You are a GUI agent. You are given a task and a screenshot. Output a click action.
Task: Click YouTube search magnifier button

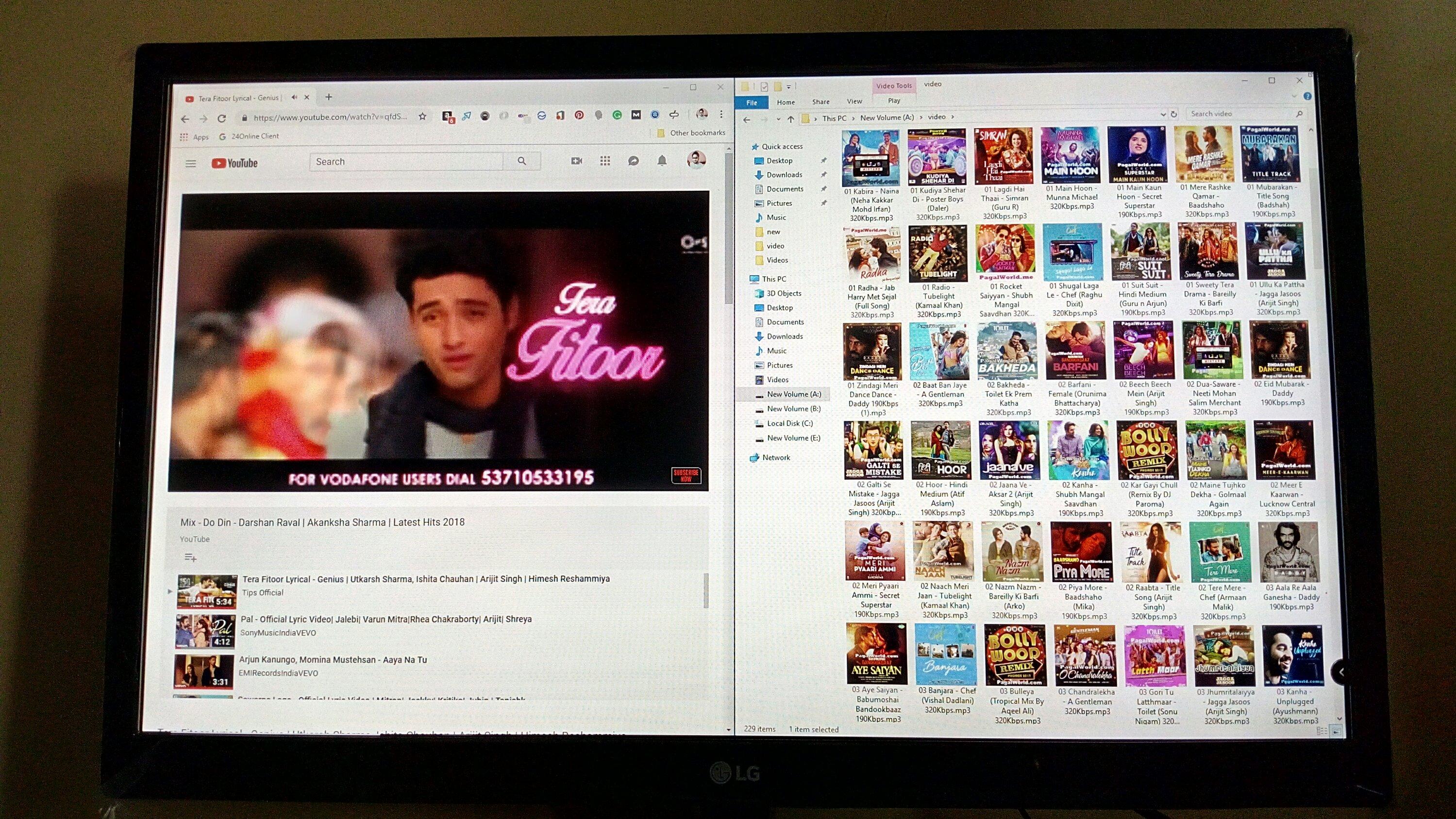[x=522, y=161]
